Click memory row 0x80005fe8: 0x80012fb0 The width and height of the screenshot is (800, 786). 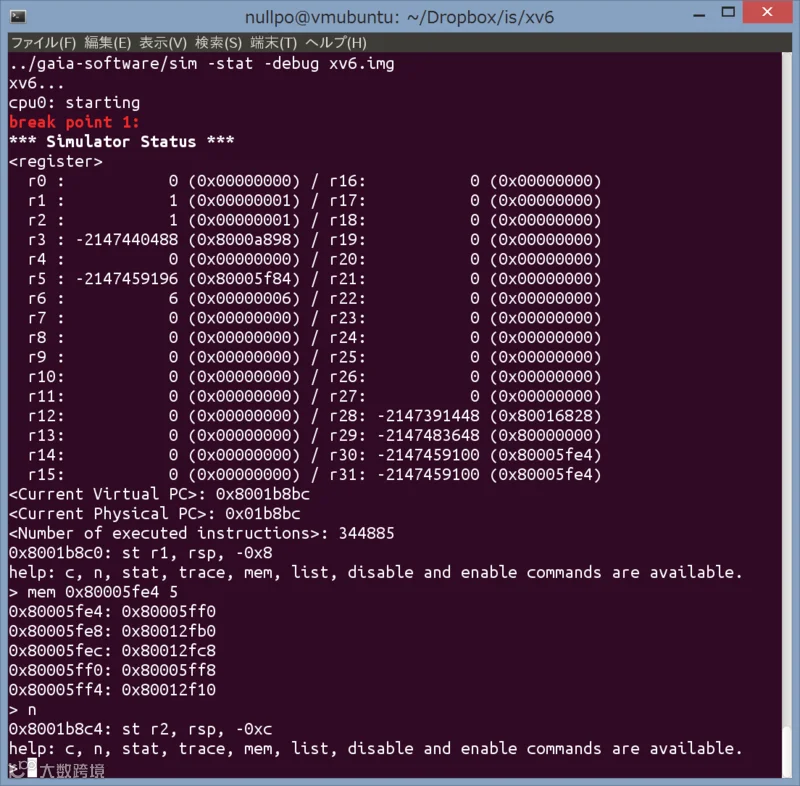[x=112, y=631]
